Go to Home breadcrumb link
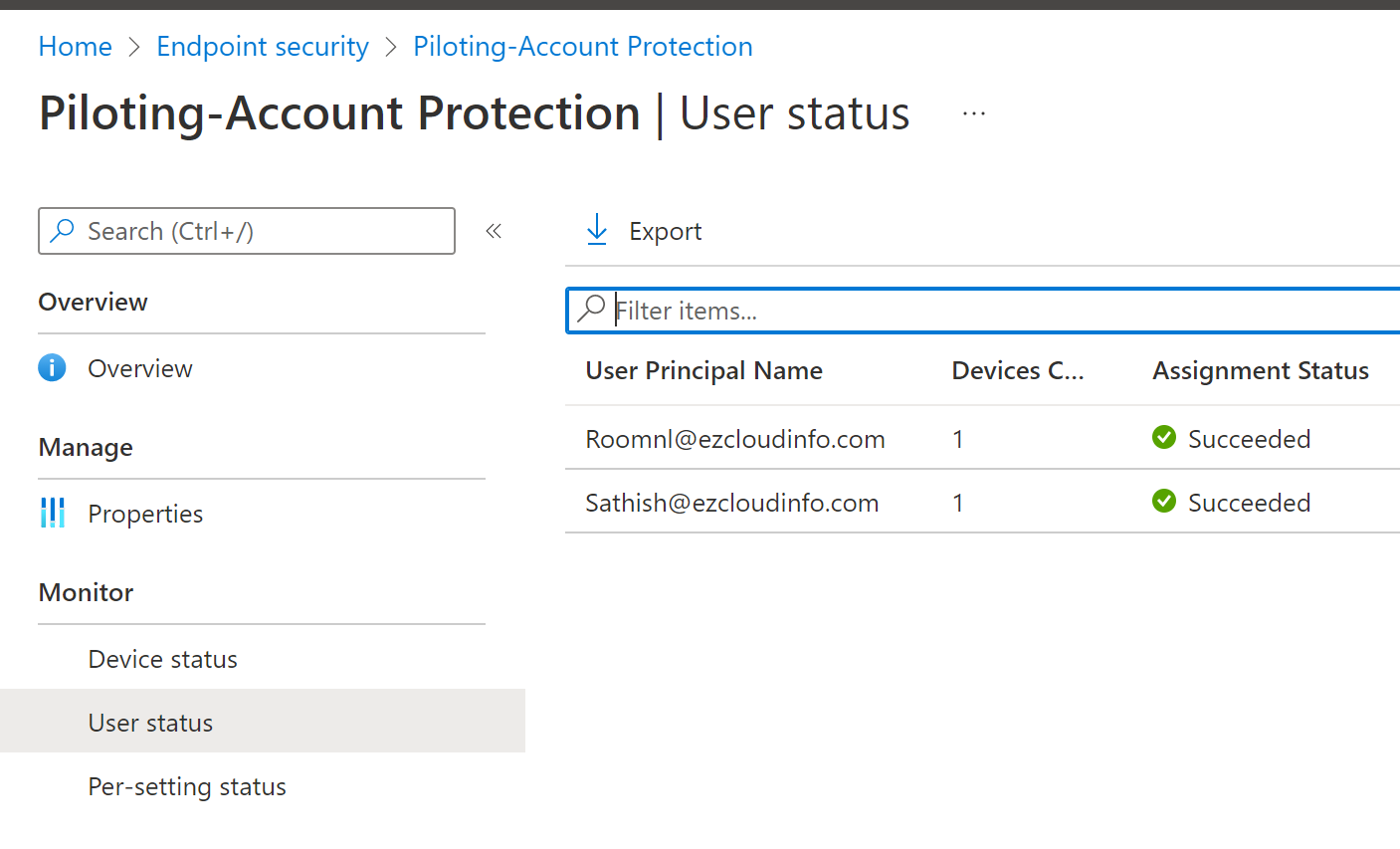 tap(75, 47)
